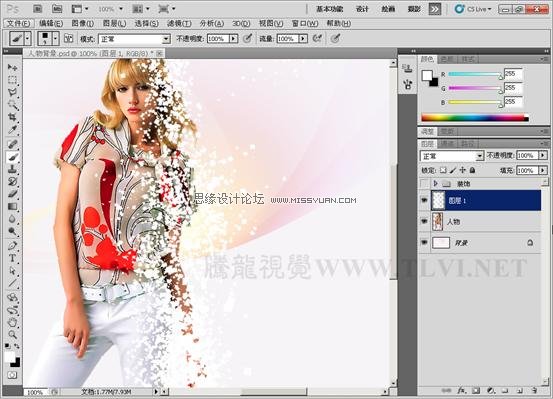Switch to 设计 workspace

tap(362, 9)
